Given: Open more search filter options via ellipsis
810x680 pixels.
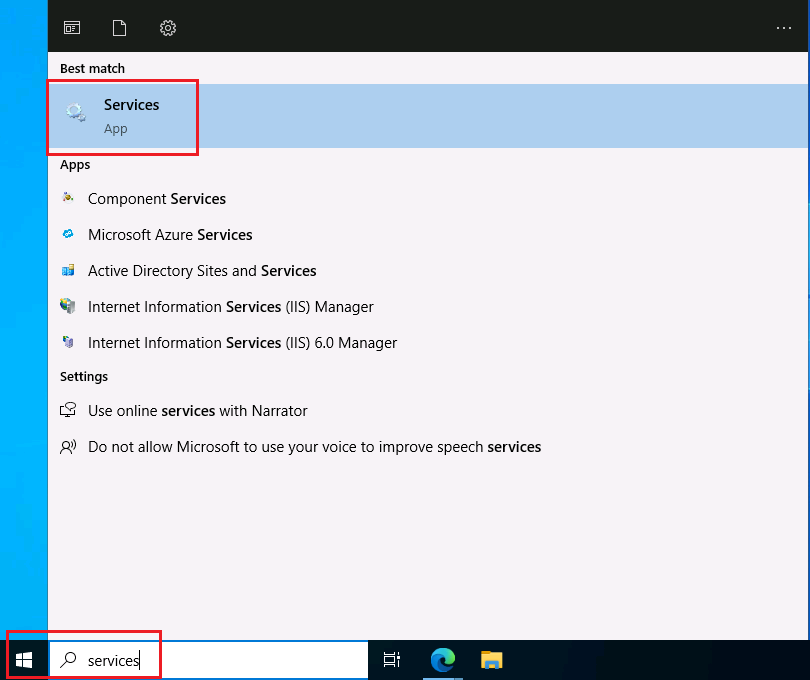Looking at the screenshot, I should pyautogui.click(x=784, y=27).
